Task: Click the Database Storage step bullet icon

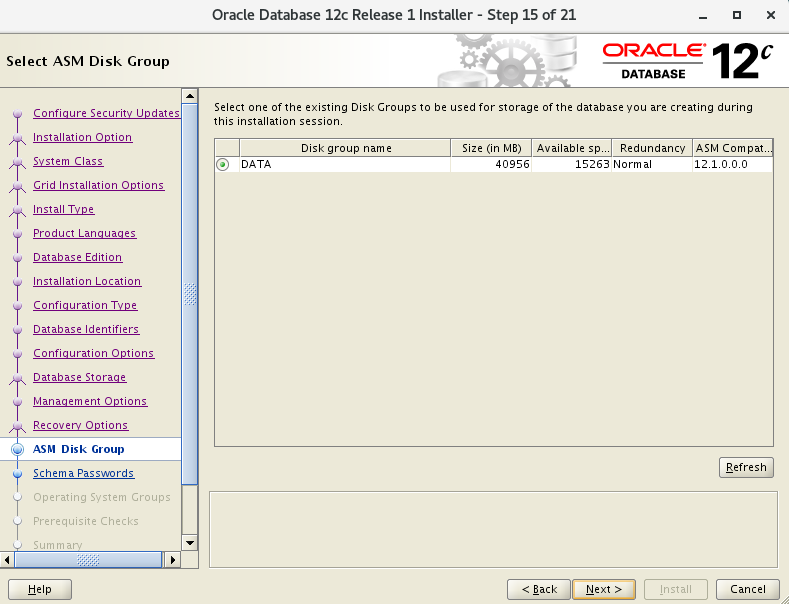Action: click(17, 378)
